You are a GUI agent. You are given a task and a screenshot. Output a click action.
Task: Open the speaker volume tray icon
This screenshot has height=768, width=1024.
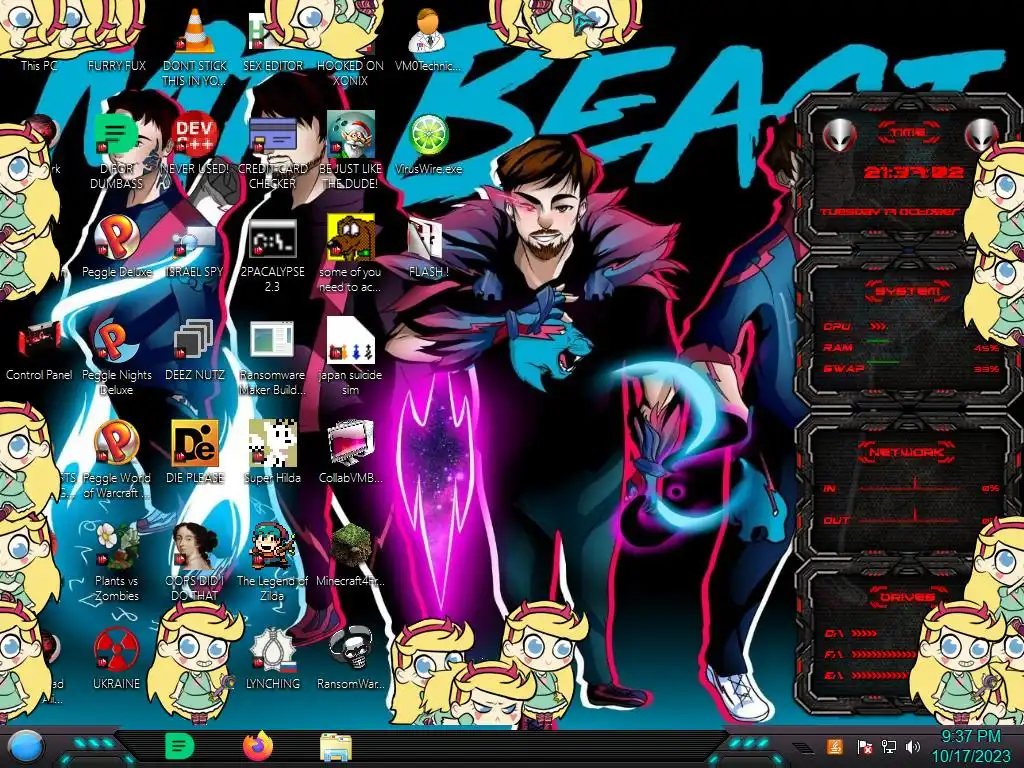pos(913,747)
